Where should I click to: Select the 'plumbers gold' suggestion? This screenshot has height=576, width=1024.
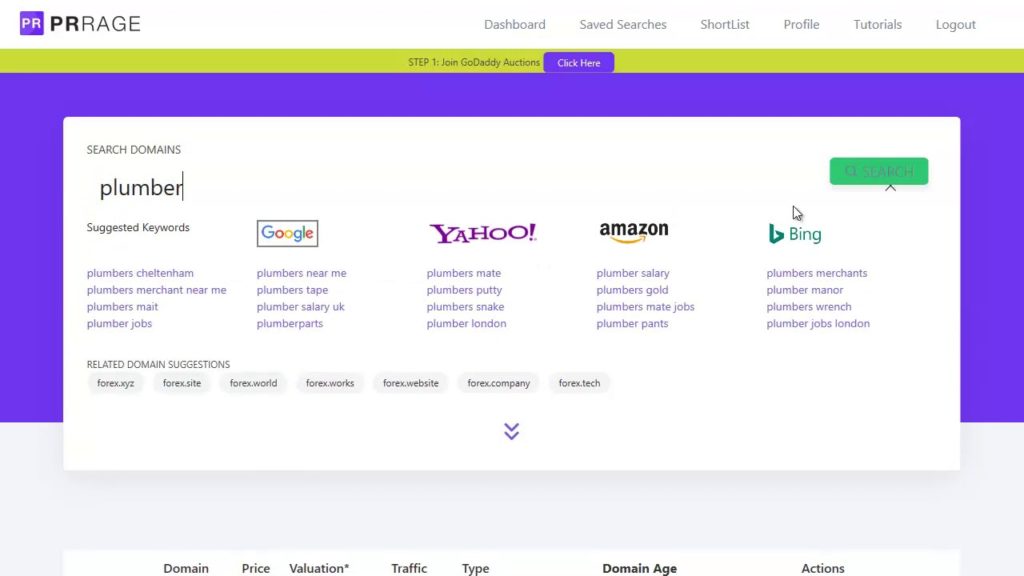pyautogui.click(x=632, y=290)
